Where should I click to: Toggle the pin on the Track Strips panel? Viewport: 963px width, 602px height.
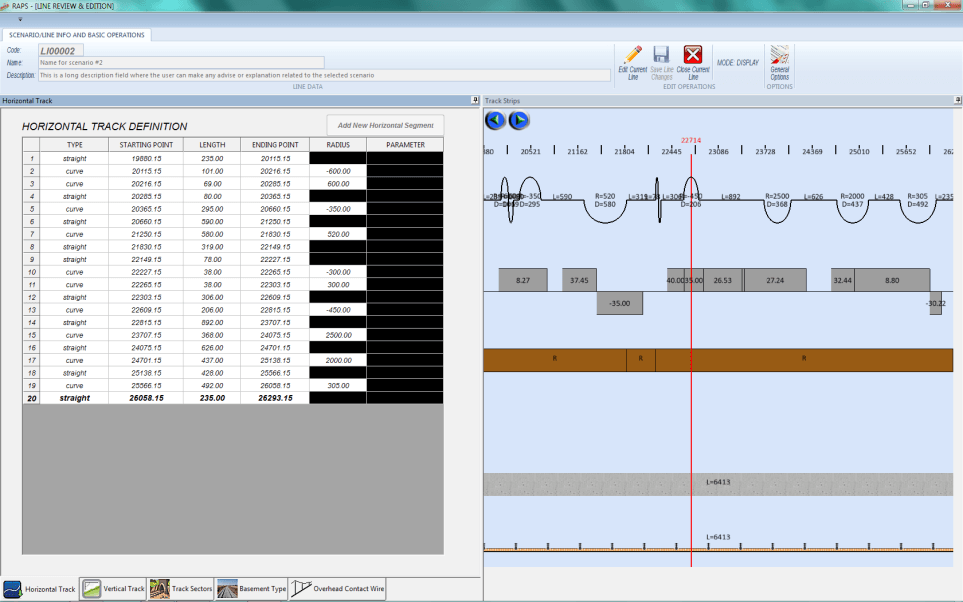tap(957, 101)
